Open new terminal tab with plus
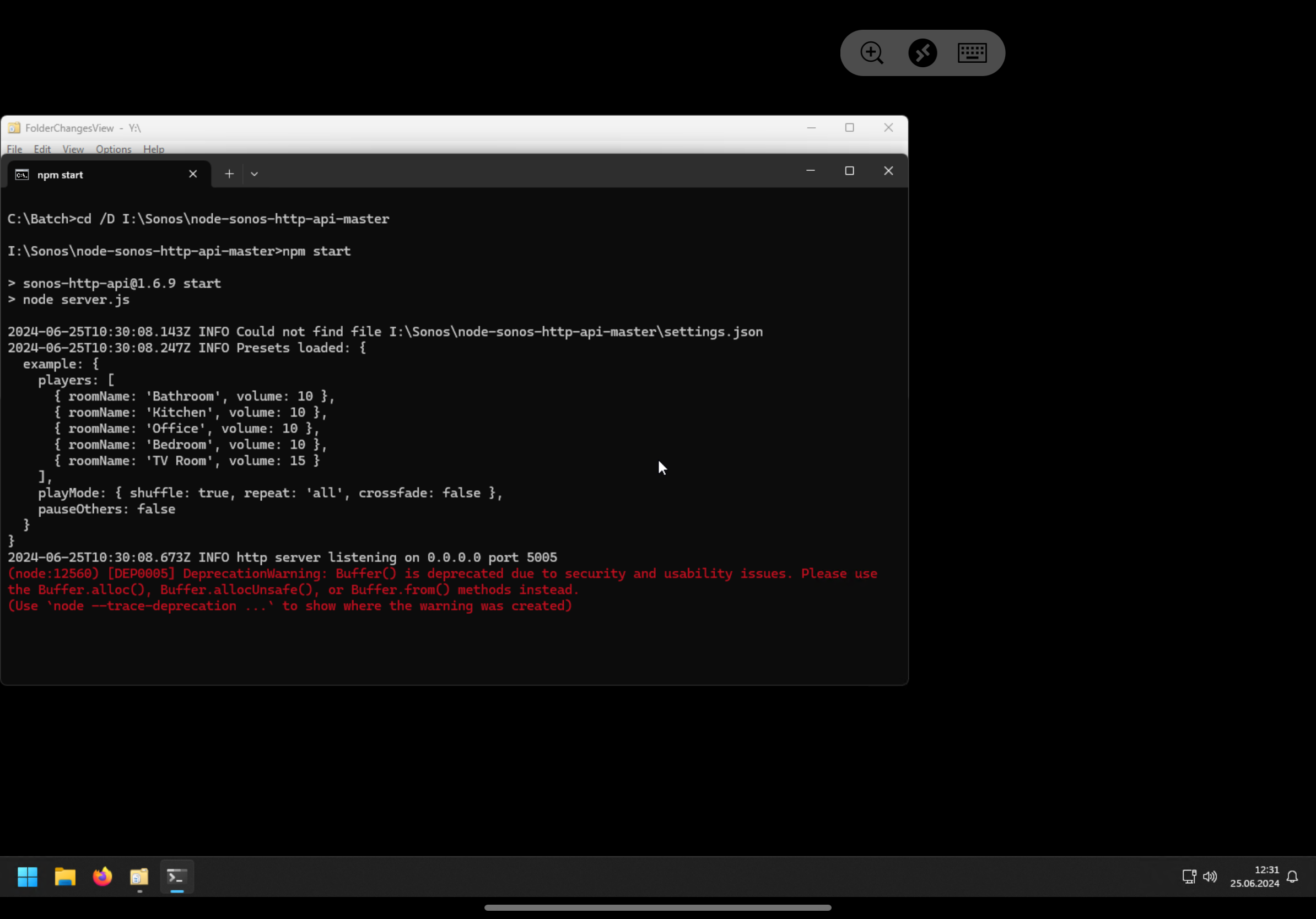This screenshot has width=1316, height=919. [x=229, y=174]
